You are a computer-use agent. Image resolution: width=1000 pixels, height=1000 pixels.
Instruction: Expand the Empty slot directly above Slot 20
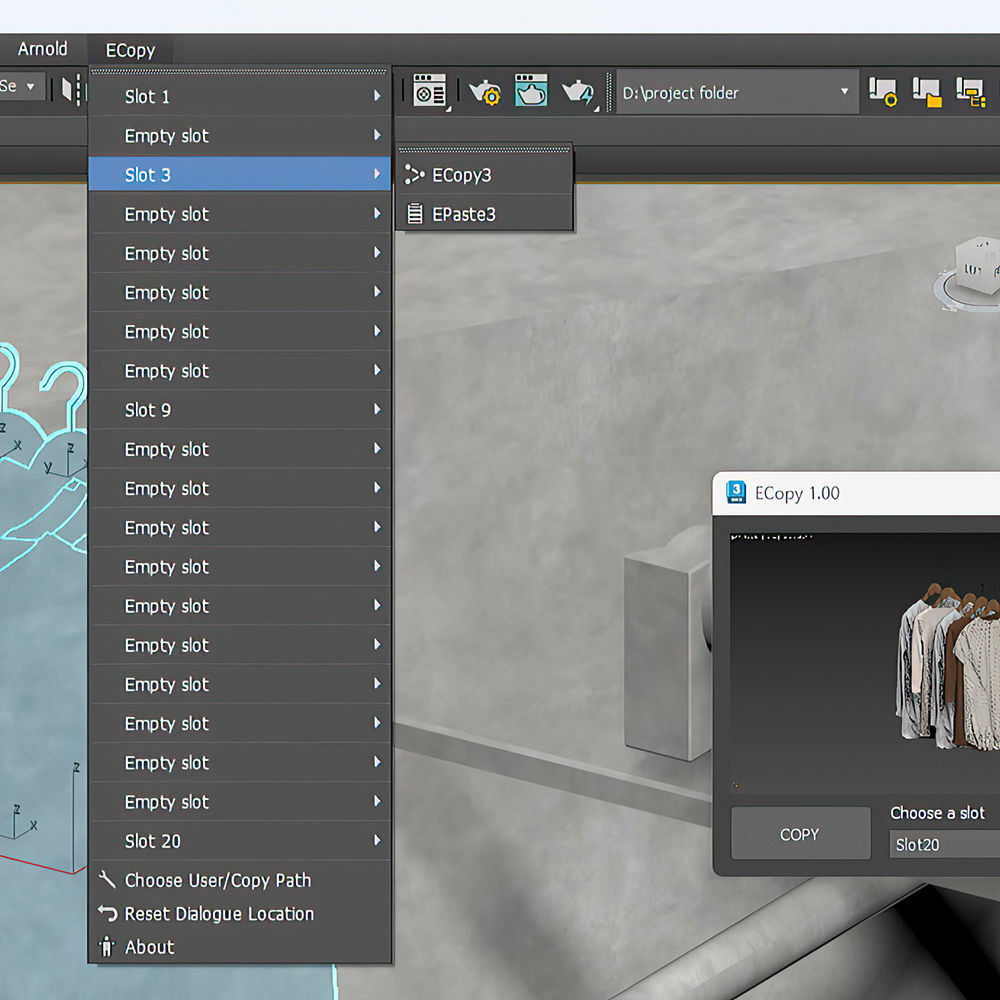pyautogui.click(x=240, y=802)
